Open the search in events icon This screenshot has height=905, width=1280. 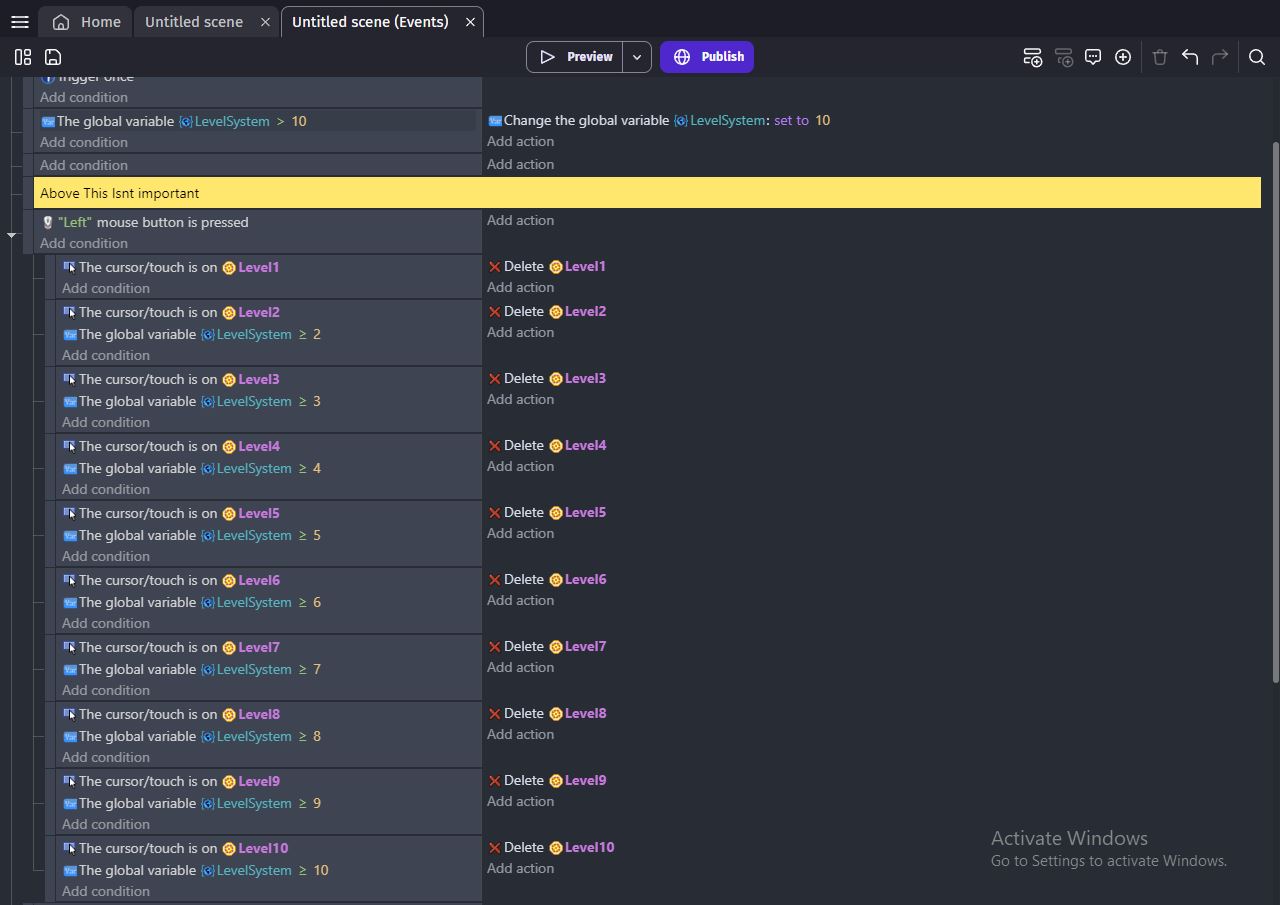click(1257, 57)
